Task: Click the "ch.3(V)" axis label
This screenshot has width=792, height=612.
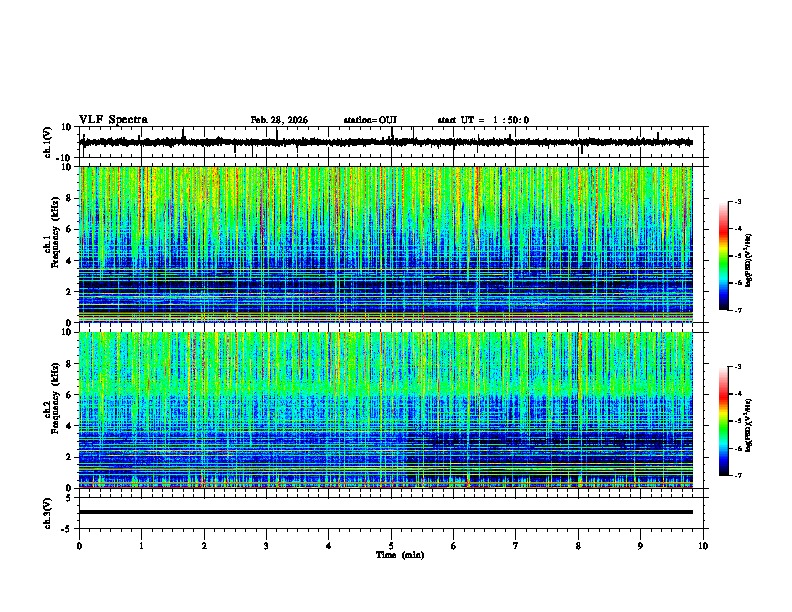Action: pos(48,513)
